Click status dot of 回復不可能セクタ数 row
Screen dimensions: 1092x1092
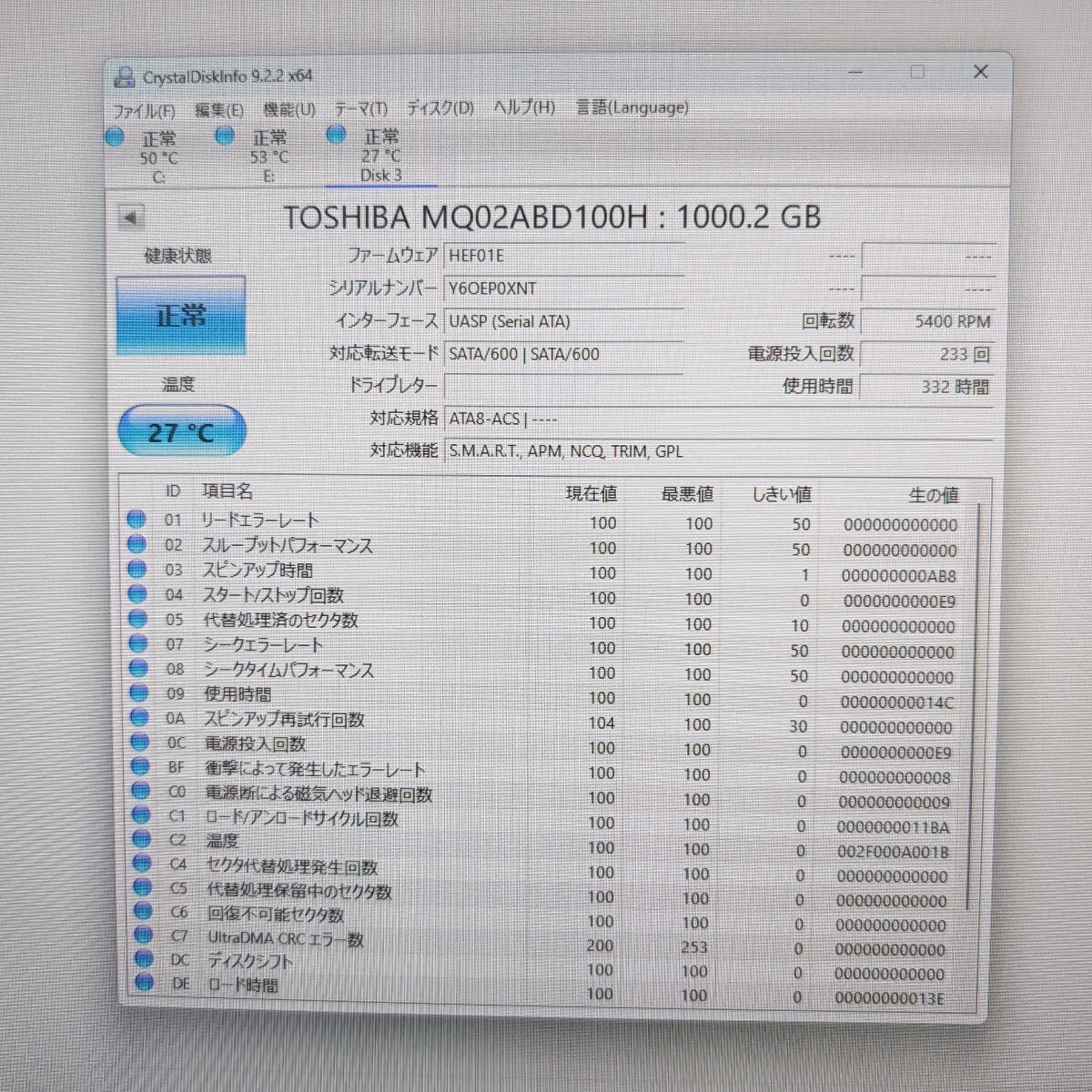143,910
